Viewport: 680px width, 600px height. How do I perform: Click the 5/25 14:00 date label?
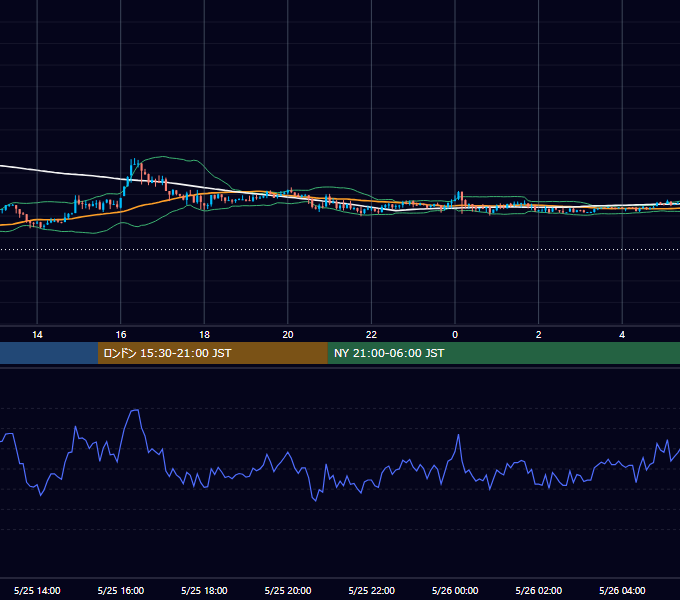37,590
